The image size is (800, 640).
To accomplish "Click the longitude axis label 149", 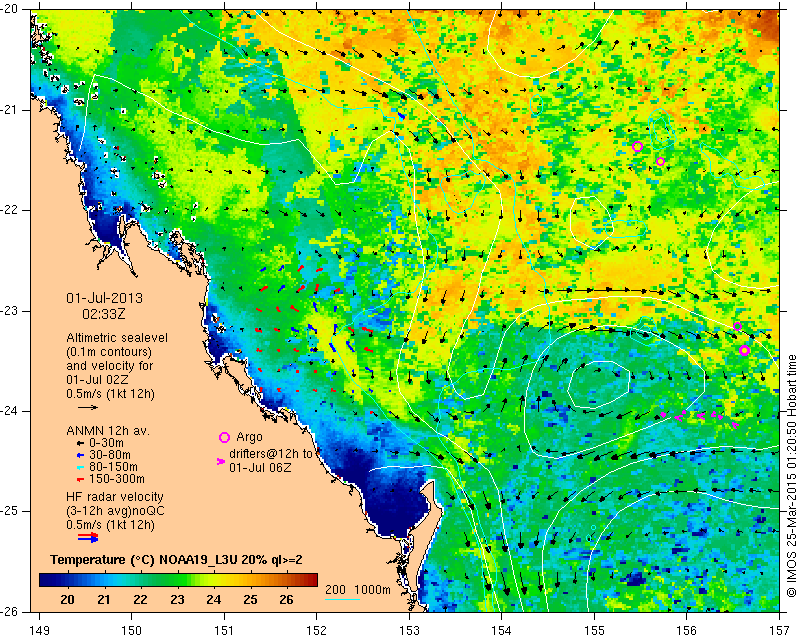I will click(x=39, y=631).
